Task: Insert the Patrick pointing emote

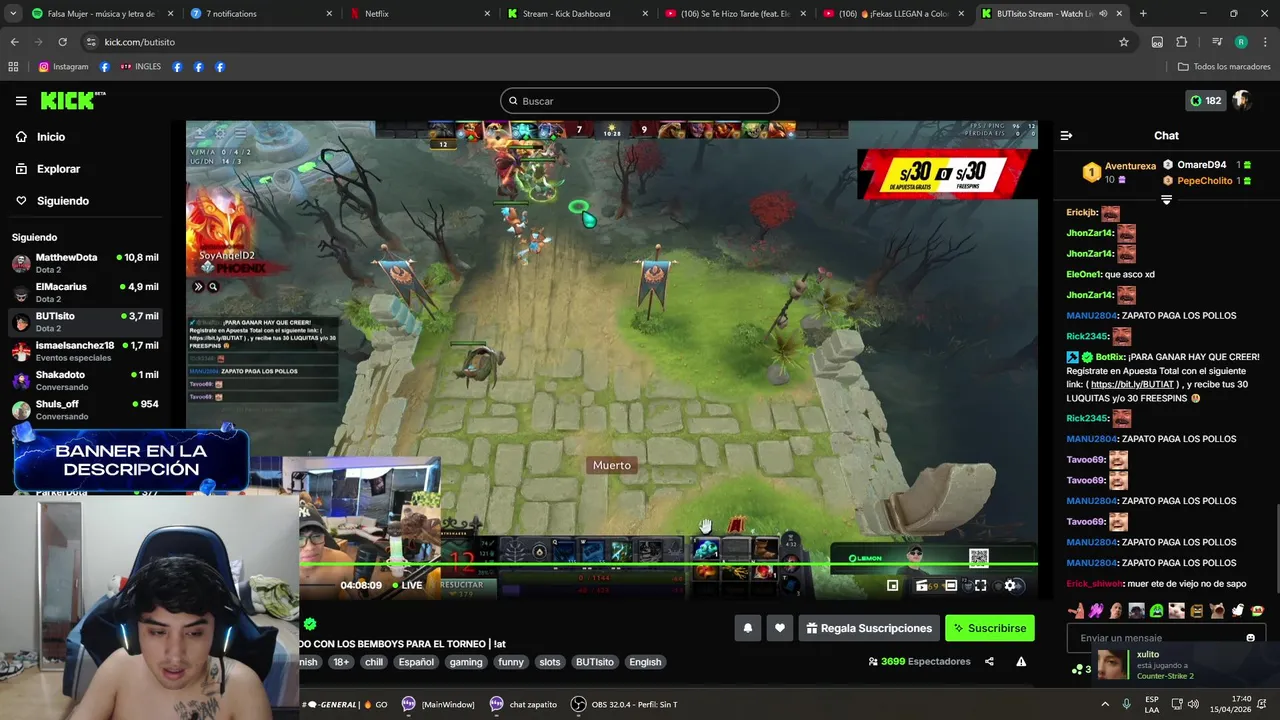Action: pos(1076,611)
